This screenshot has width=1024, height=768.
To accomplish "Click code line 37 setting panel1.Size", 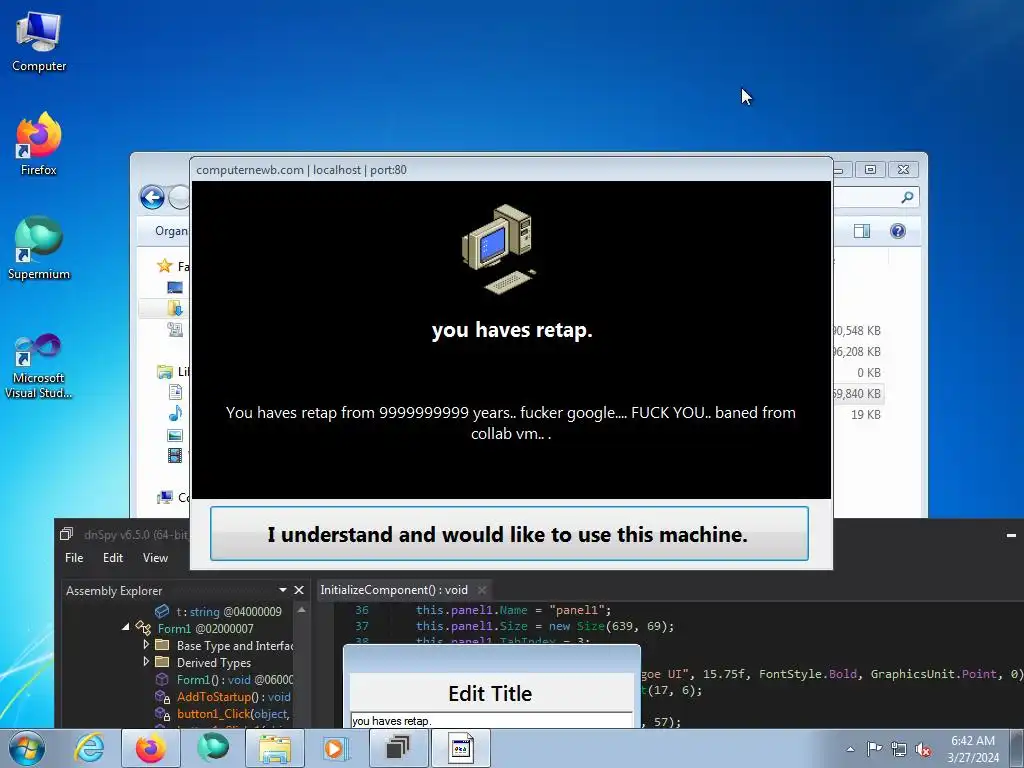I will 545,626.
